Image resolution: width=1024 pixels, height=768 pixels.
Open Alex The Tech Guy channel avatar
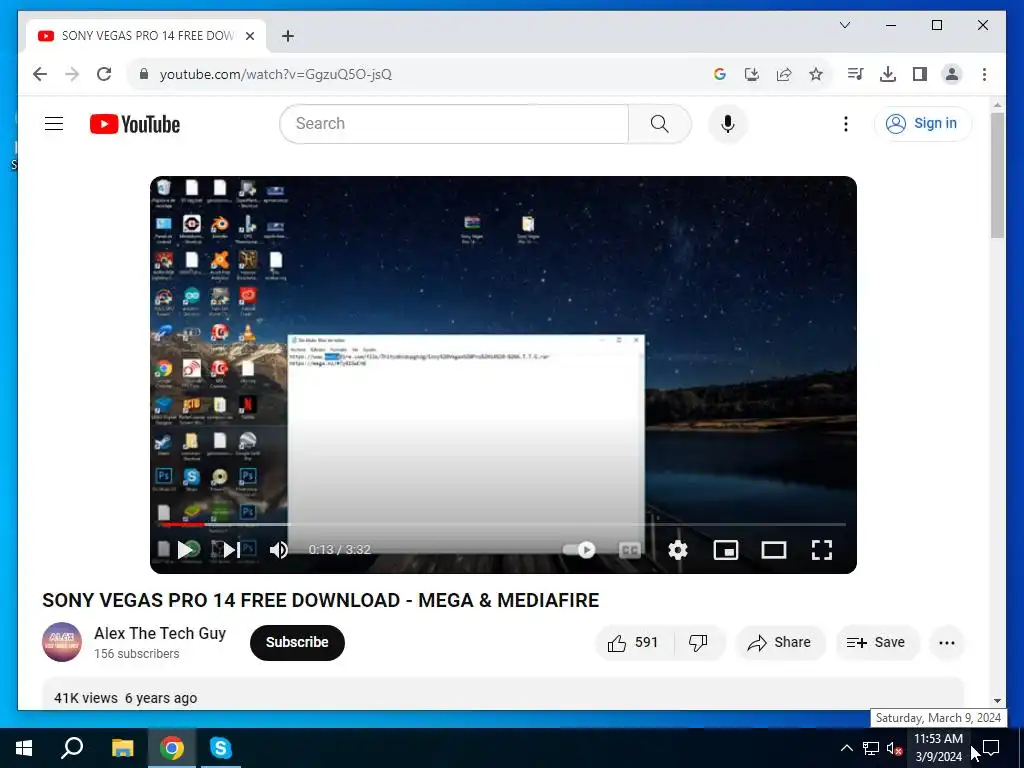click(x=62, y=642)
